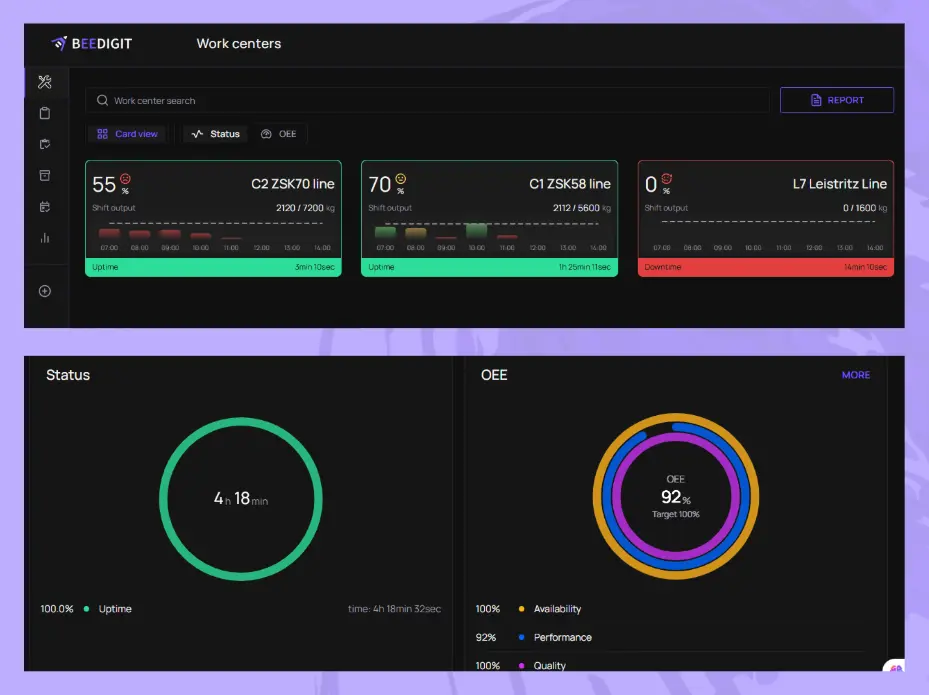This screenshot has width=929, height=695.
Task: Click the 4h 18min status value
Action: click(241, 499)
